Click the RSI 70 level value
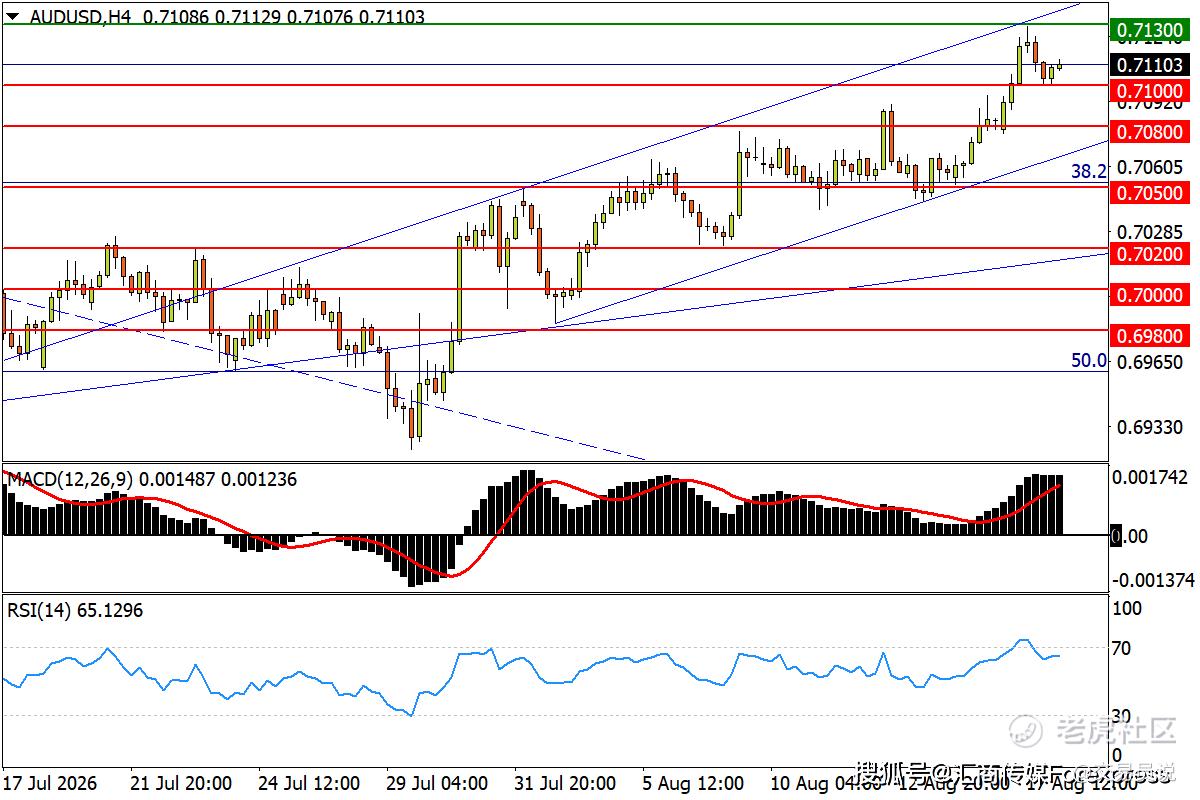1200x800 pixels. tap(1122, 649)
